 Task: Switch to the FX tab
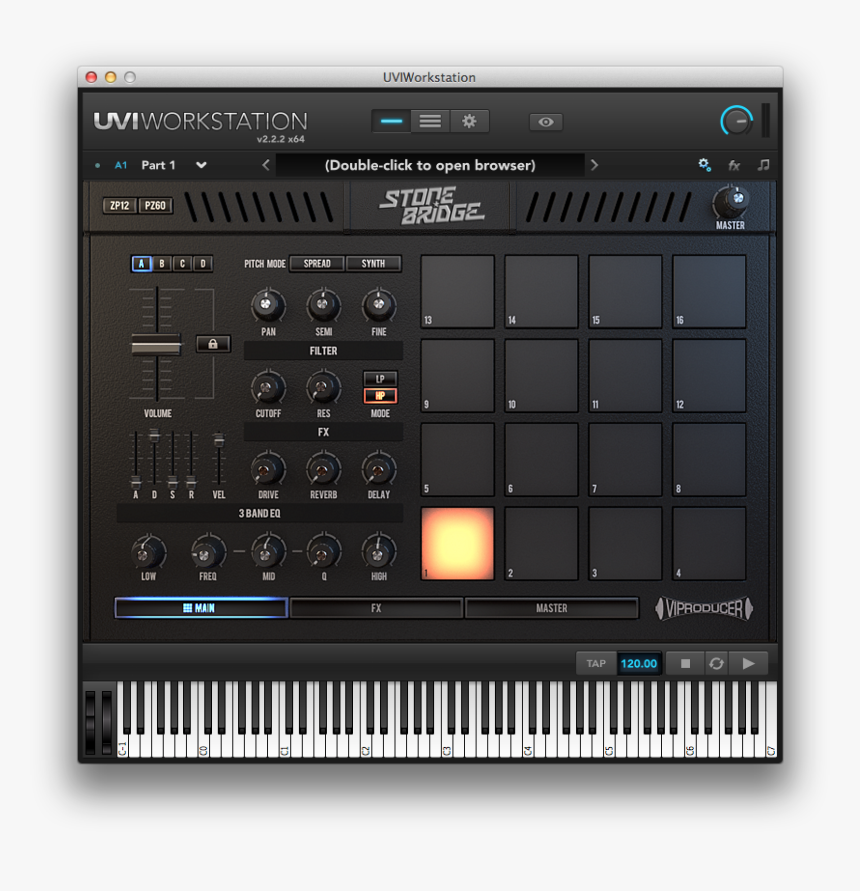tap(376, 607)
